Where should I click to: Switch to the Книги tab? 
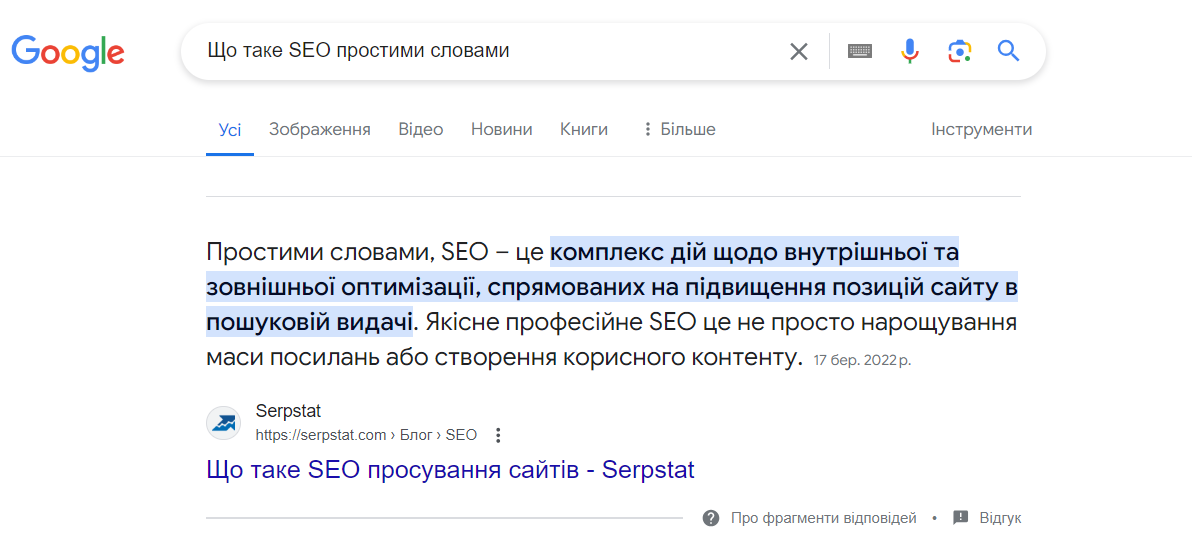(584, 129)
